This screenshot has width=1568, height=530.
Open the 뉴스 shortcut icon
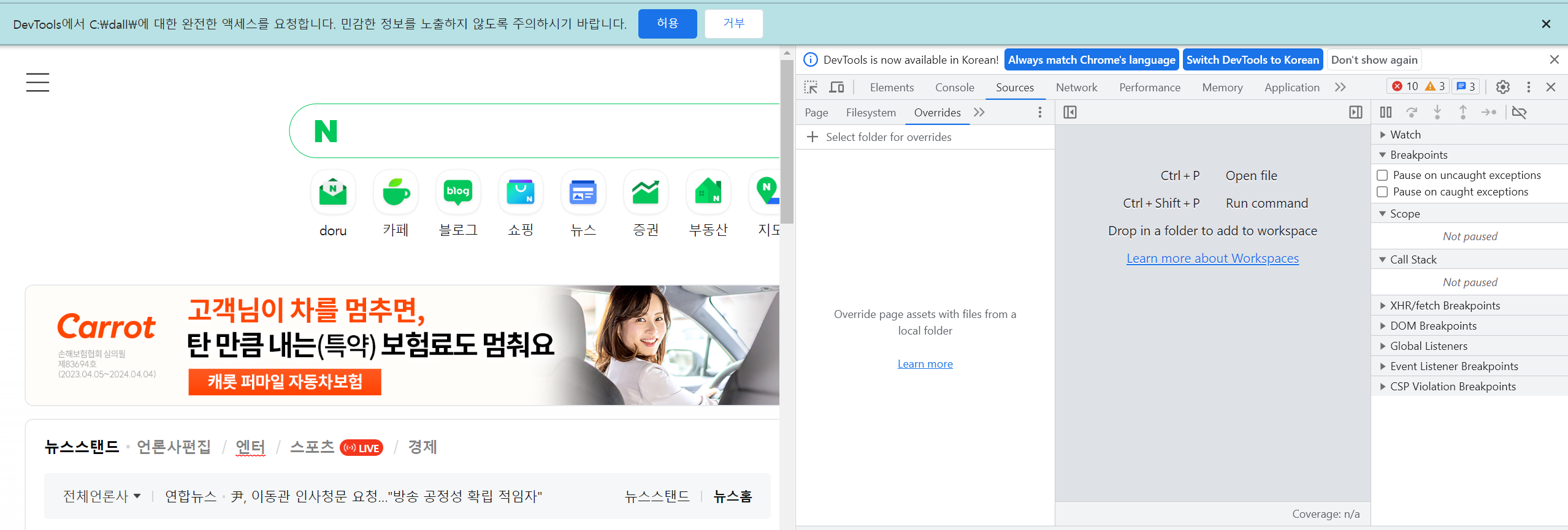click(583, 192)
